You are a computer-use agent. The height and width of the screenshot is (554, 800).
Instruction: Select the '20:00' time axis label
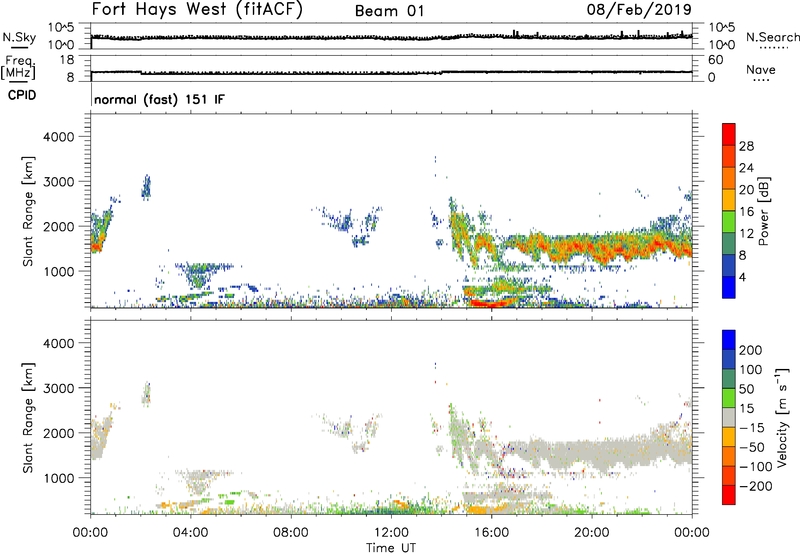[591, 532]
